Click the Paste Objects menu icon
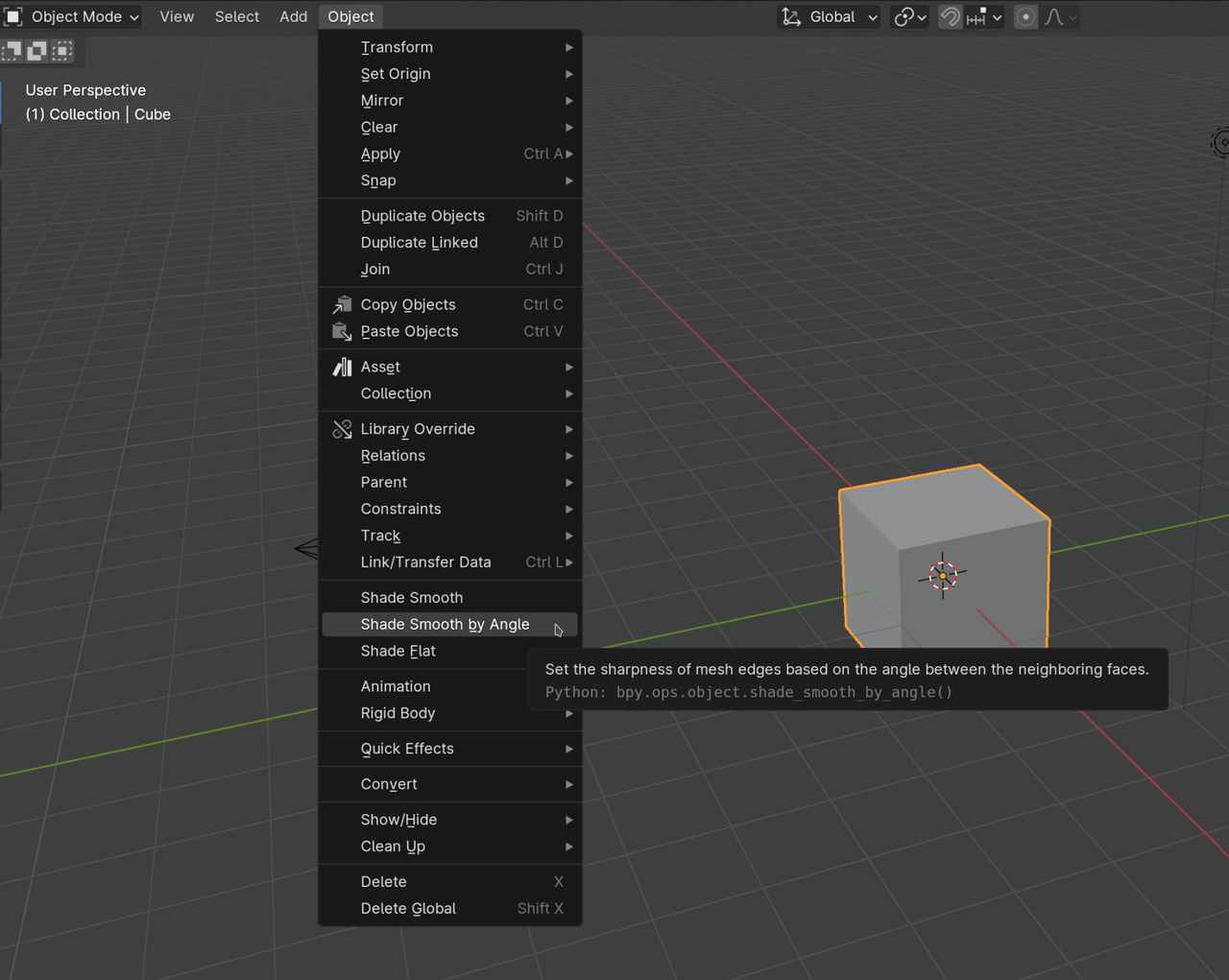The image size is (1229, 980). coord(342,331)
